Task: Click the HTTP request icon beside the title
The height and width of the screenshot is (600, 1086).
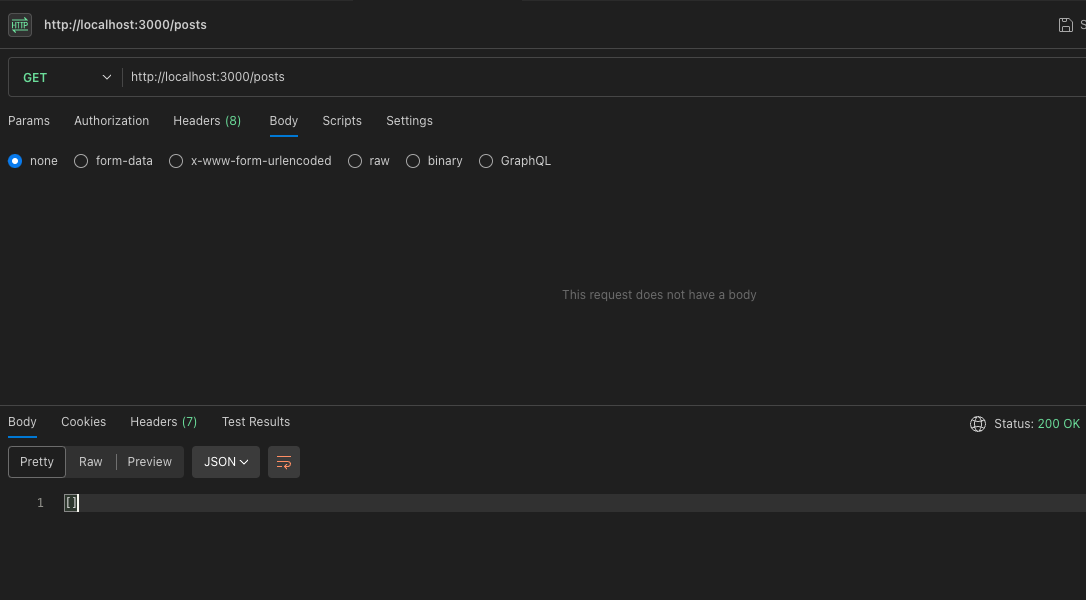Action: pyautogui.click(x=20, y=25)
